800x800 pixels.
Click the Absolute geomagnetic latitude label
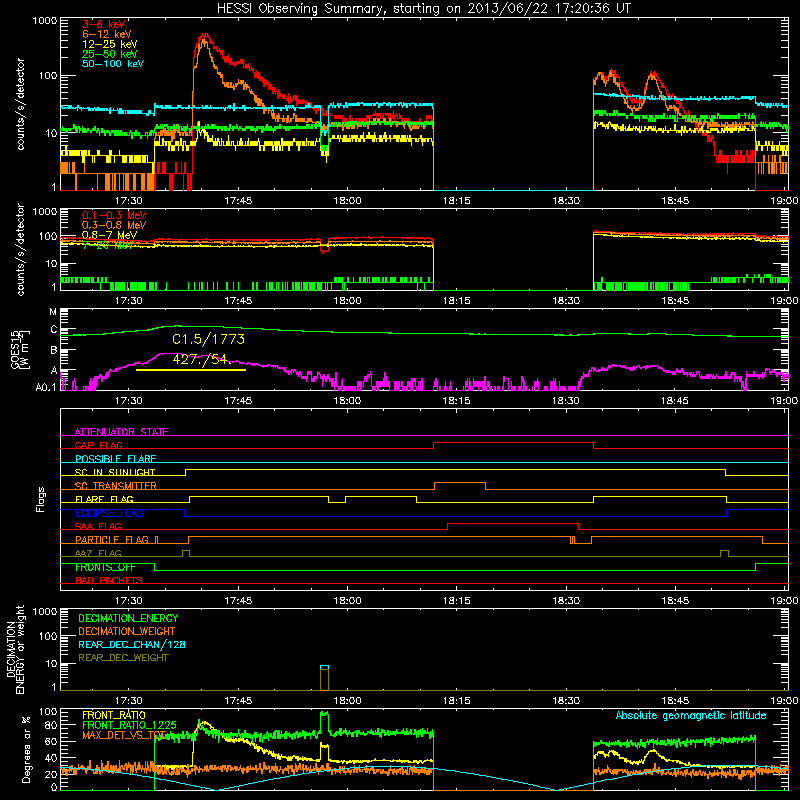[x=691, y=715]
